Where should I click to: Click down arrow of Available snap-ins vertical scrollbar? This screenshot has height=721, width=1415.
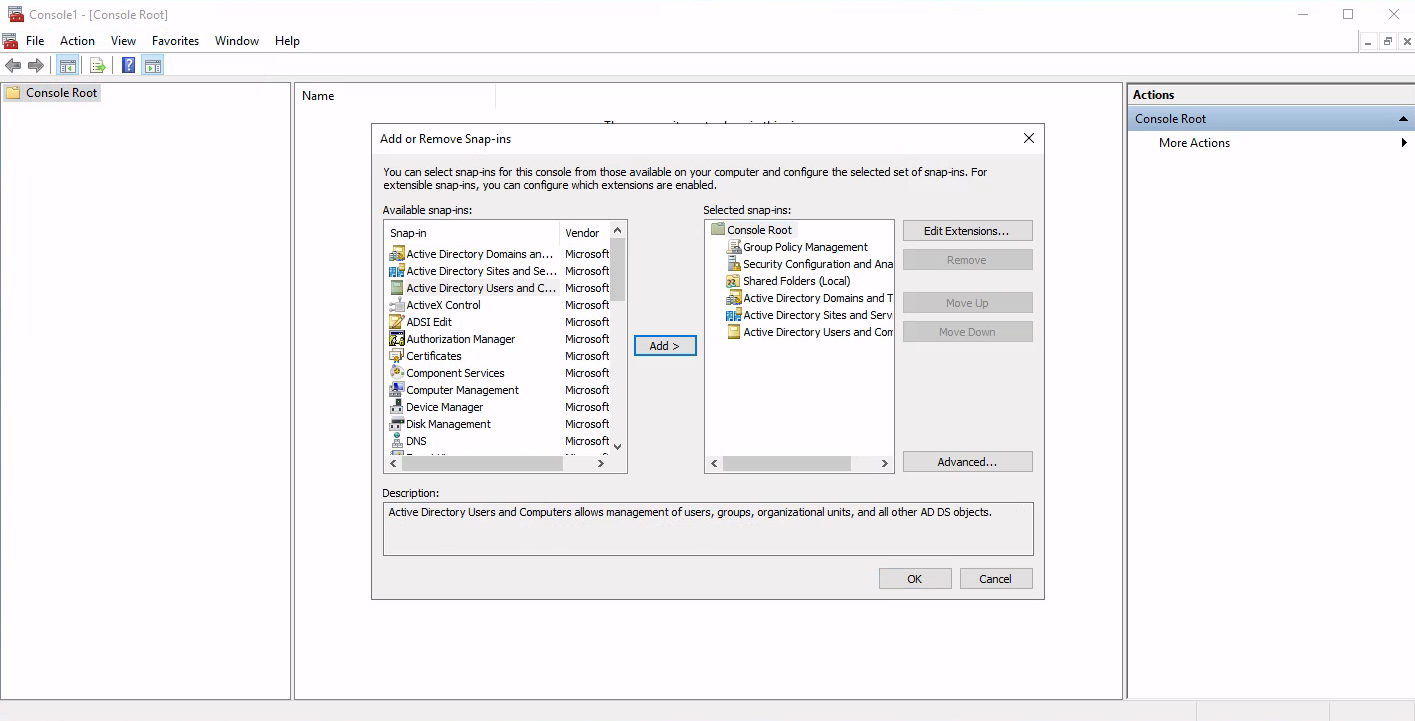[x=617, y=447]
